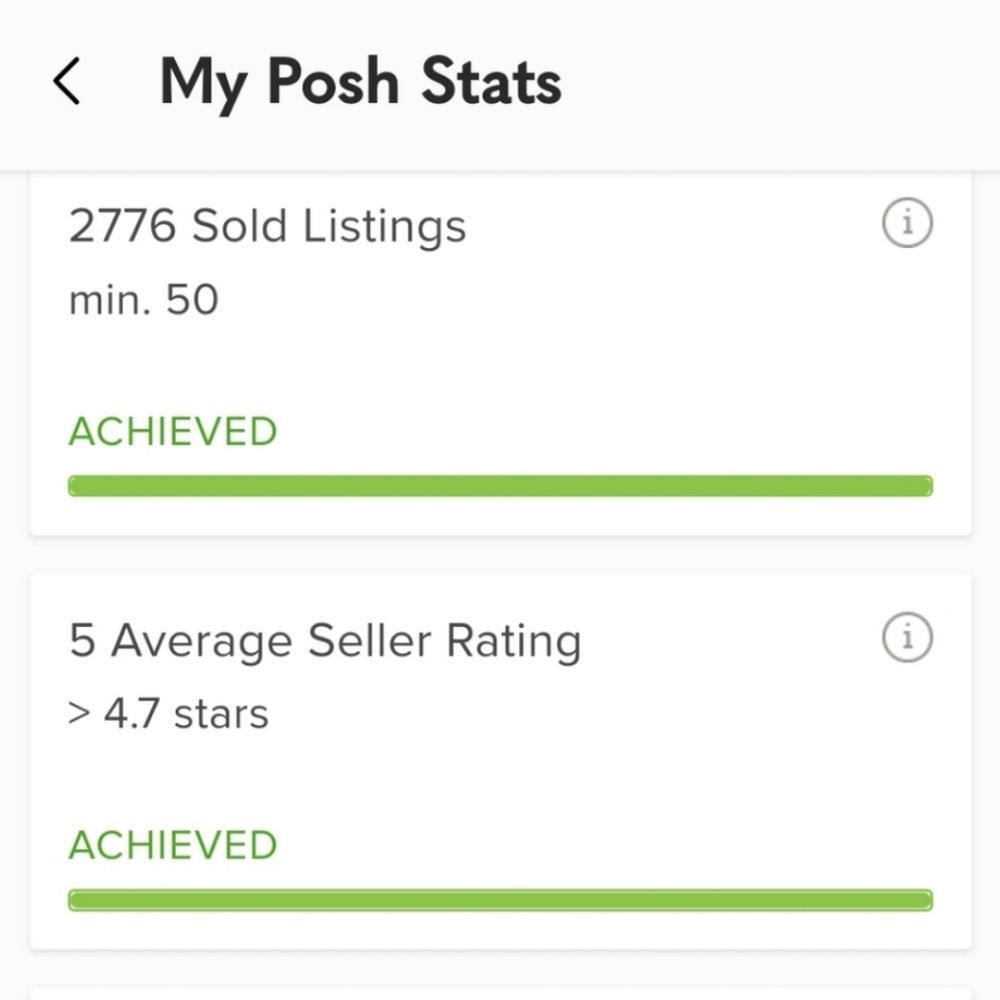1000x1000 pixels.
Task: Tap the gap between the two stat cards
Action: [x=500, y=555]
